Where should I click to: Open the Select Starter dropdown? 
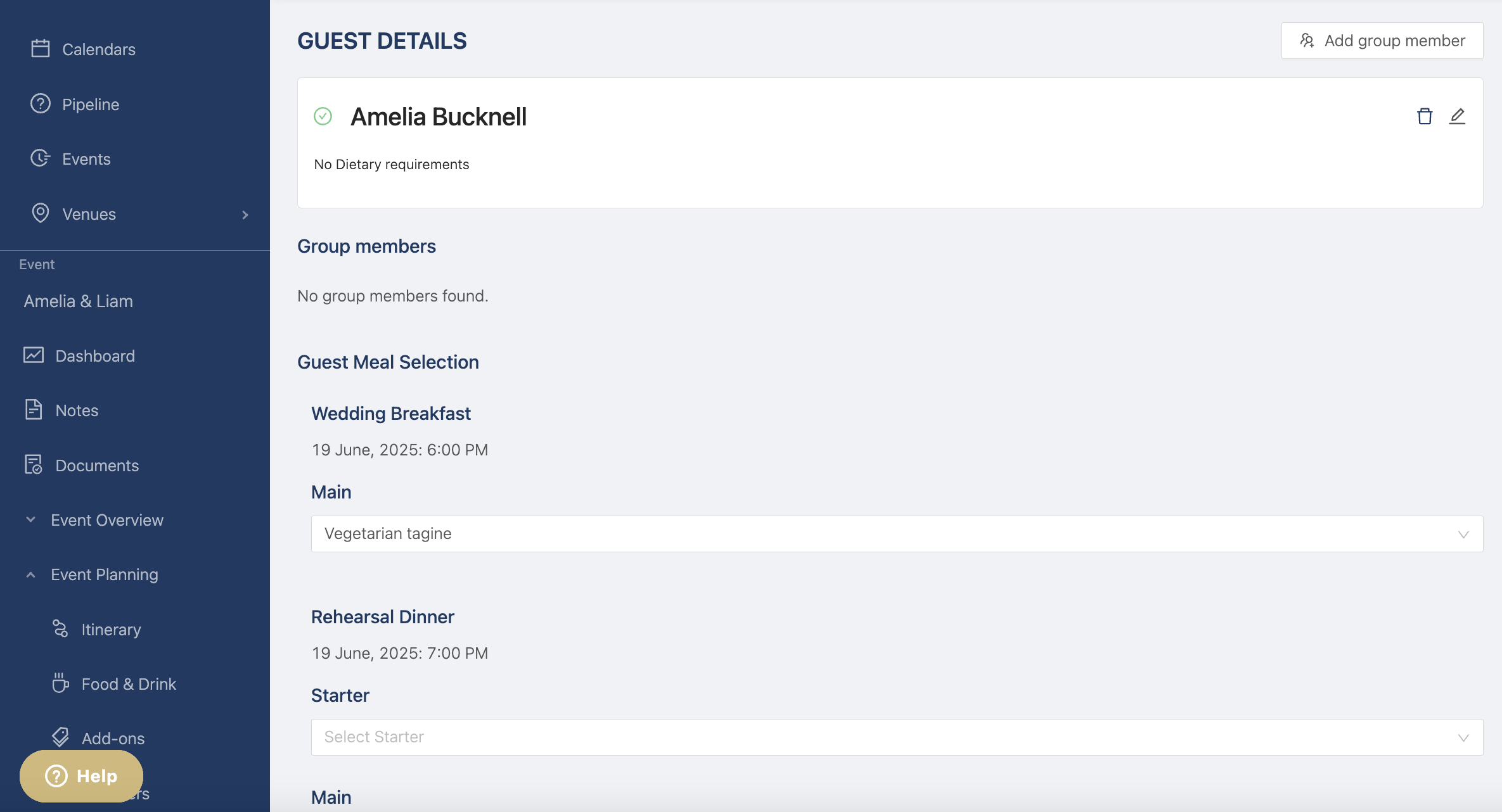click(x=896, y=737)
